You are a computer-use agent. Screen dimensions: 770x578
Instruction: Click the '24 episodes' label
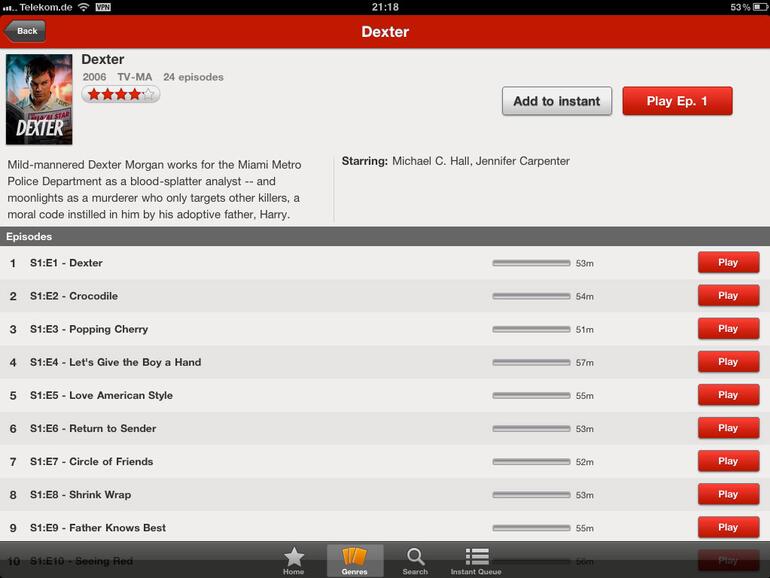(x=193, y=77)
